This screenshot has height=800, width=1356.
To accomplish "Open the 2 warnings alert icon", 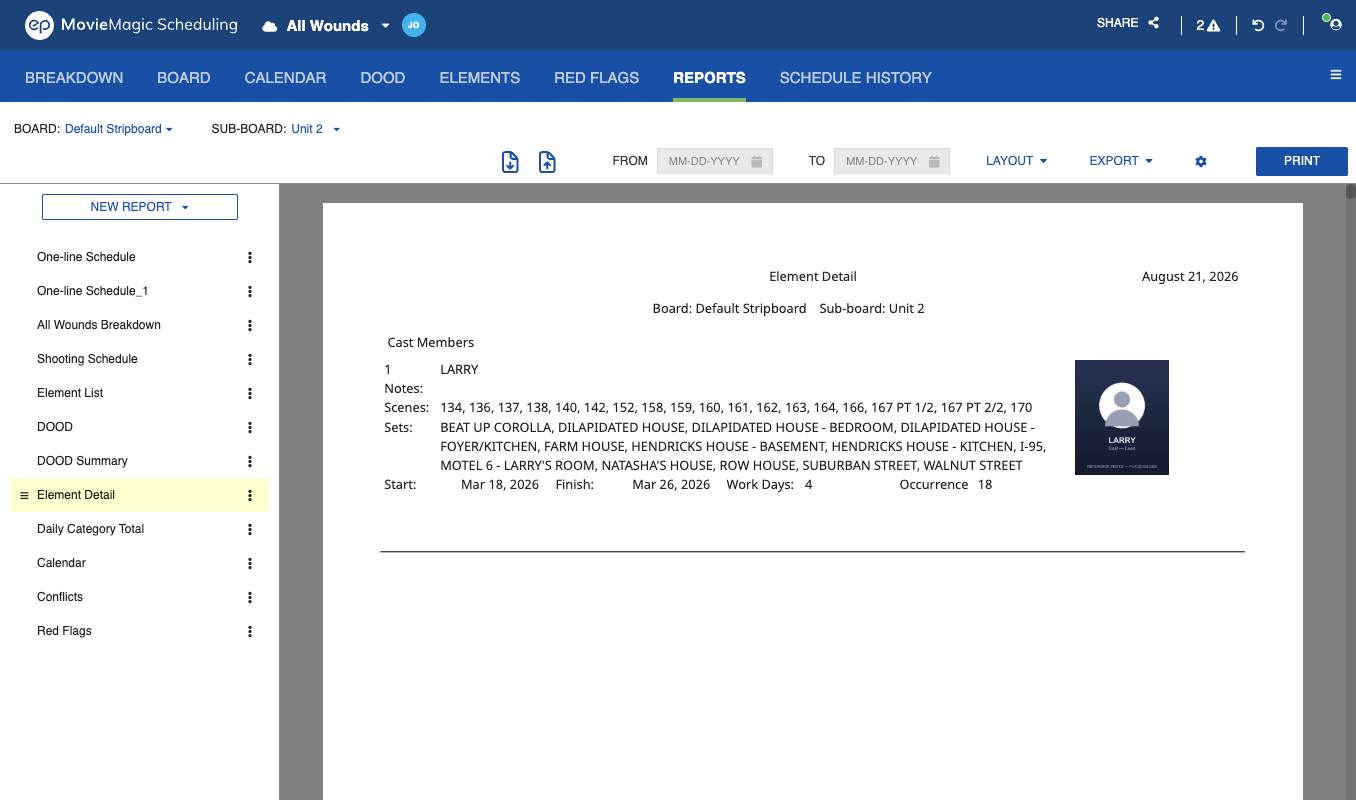I will (x=1208, y=25).
